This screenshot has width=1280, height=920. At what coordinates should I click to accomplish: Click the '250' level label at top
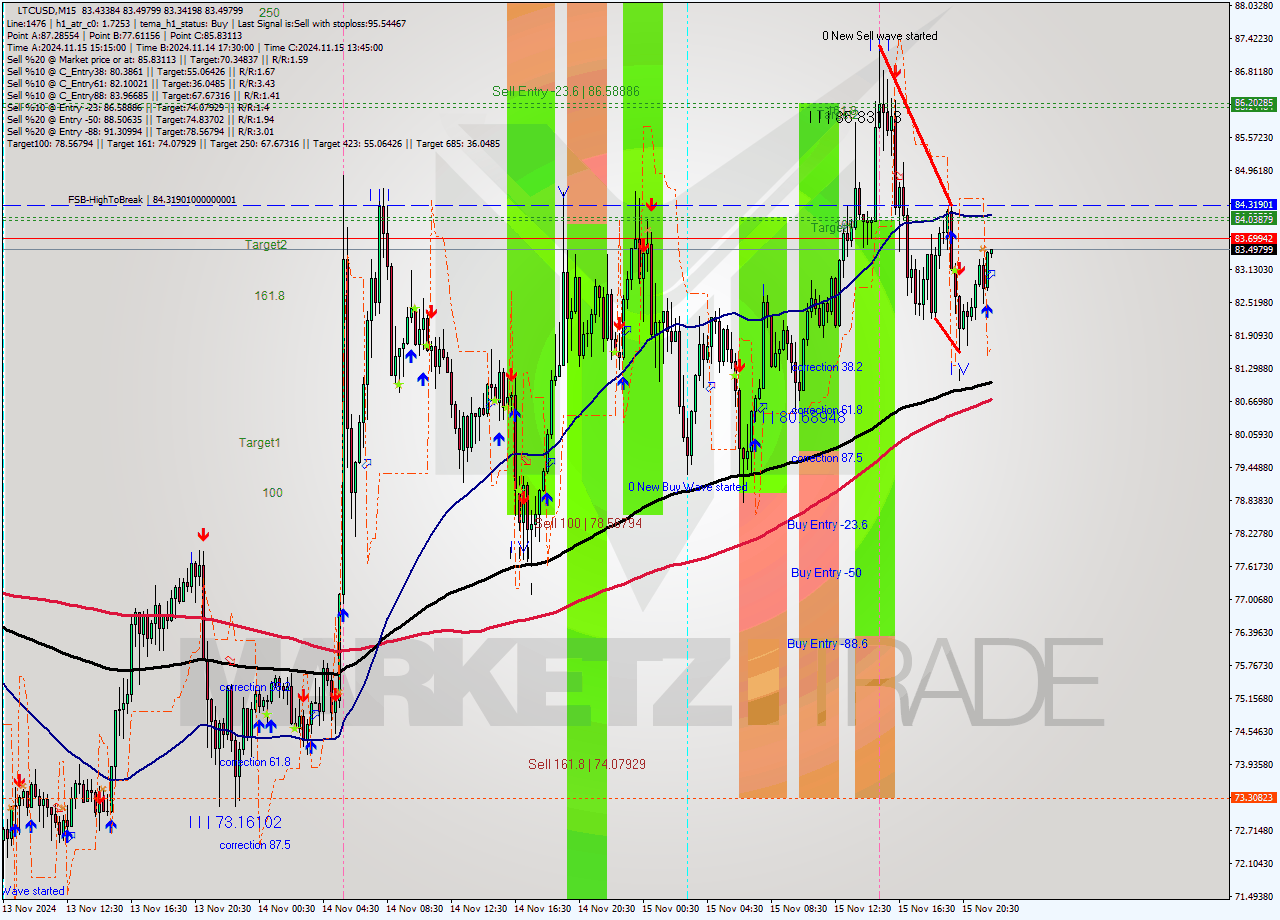point(269,12)
